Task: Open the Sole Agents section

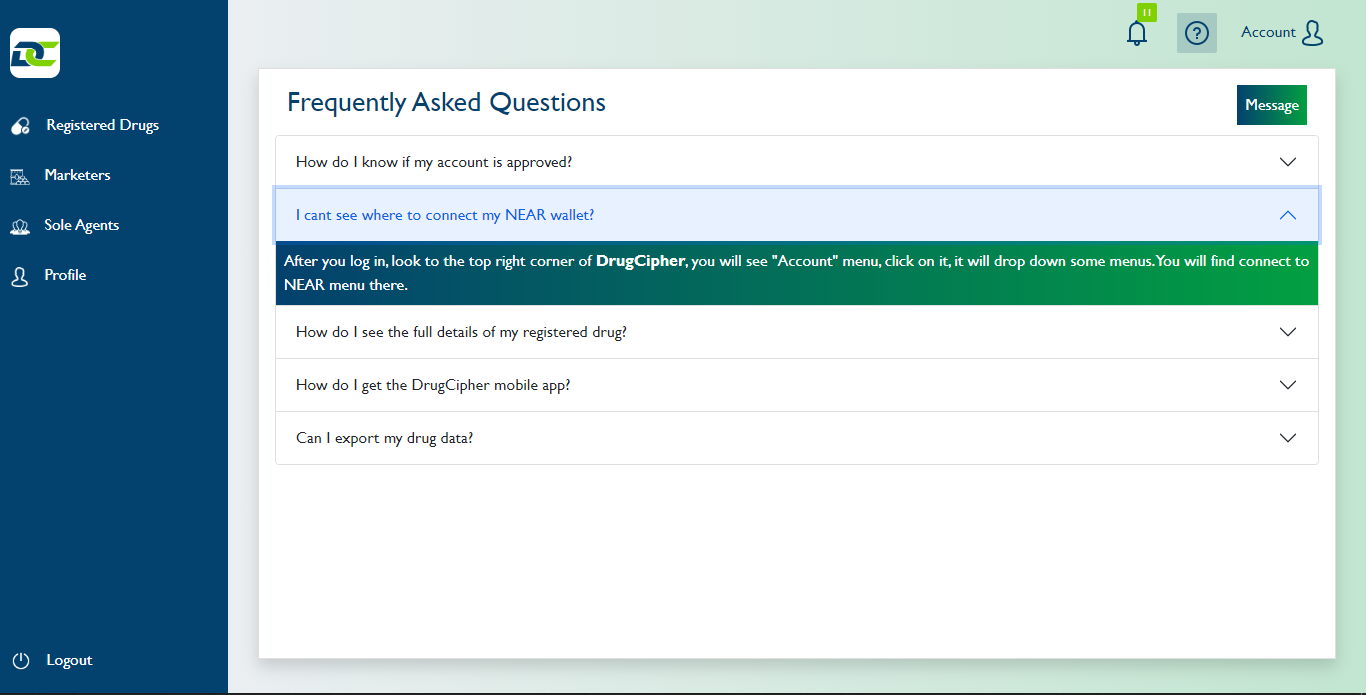Action: [x=82, y=226]
